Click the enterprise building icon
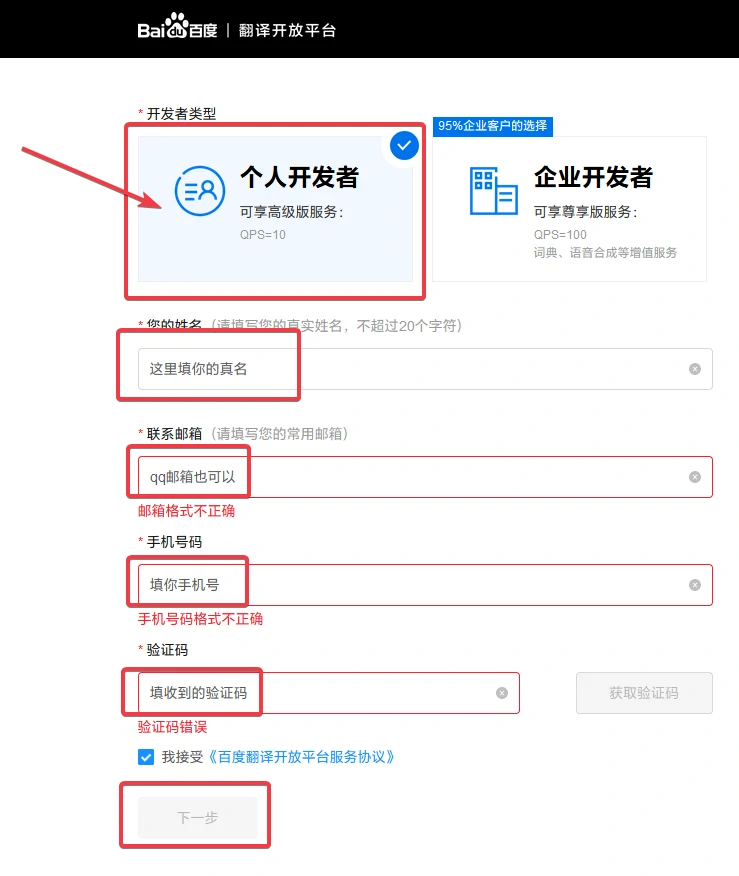Viewport: 739px width, 876px height. pyautogui.click(x=494, y=191)
